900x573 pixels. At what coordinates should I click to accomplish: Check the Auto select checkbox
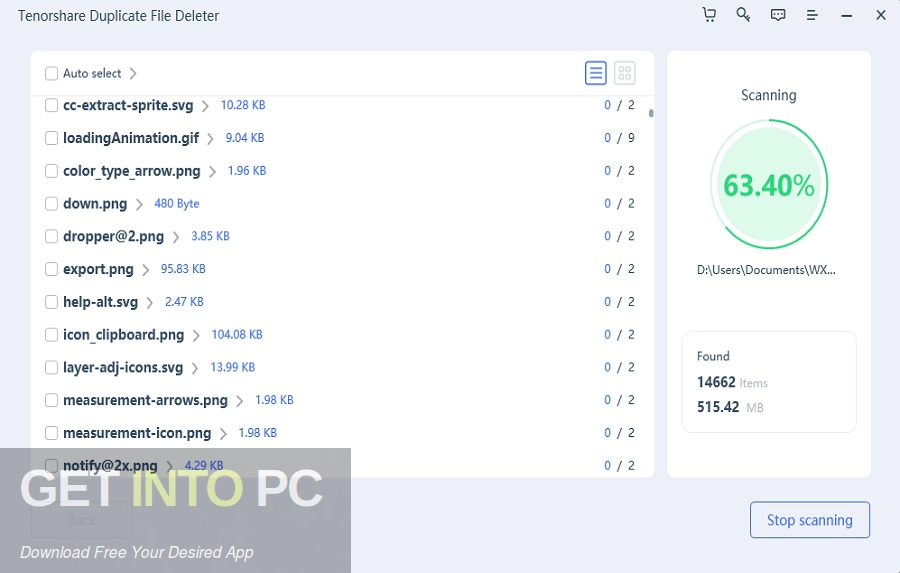click(x=52, y=73)
